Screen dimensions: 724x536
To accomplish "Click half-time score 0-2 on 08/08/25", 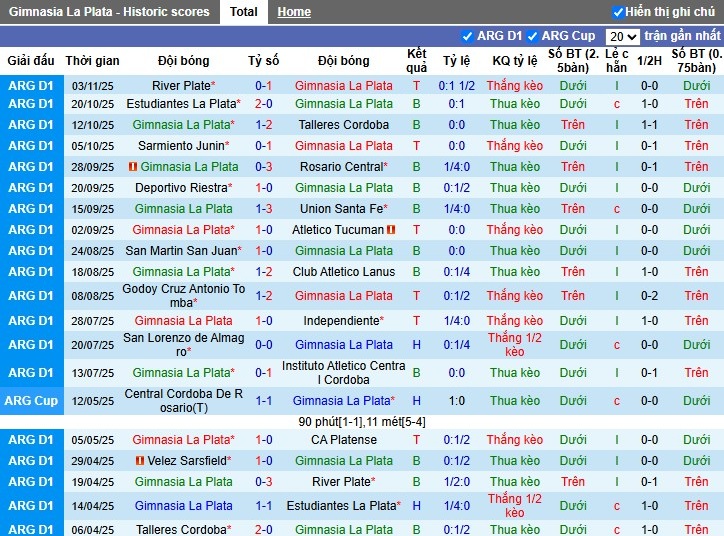I will [649, 295].
